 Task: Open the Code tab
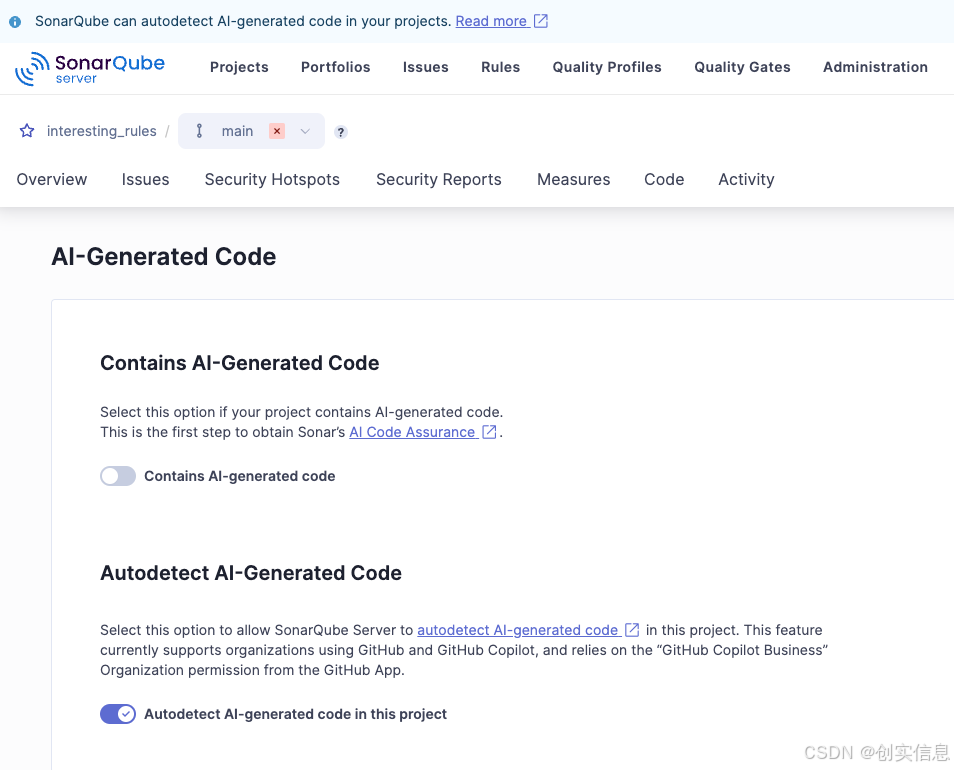[x=664, y=179]
